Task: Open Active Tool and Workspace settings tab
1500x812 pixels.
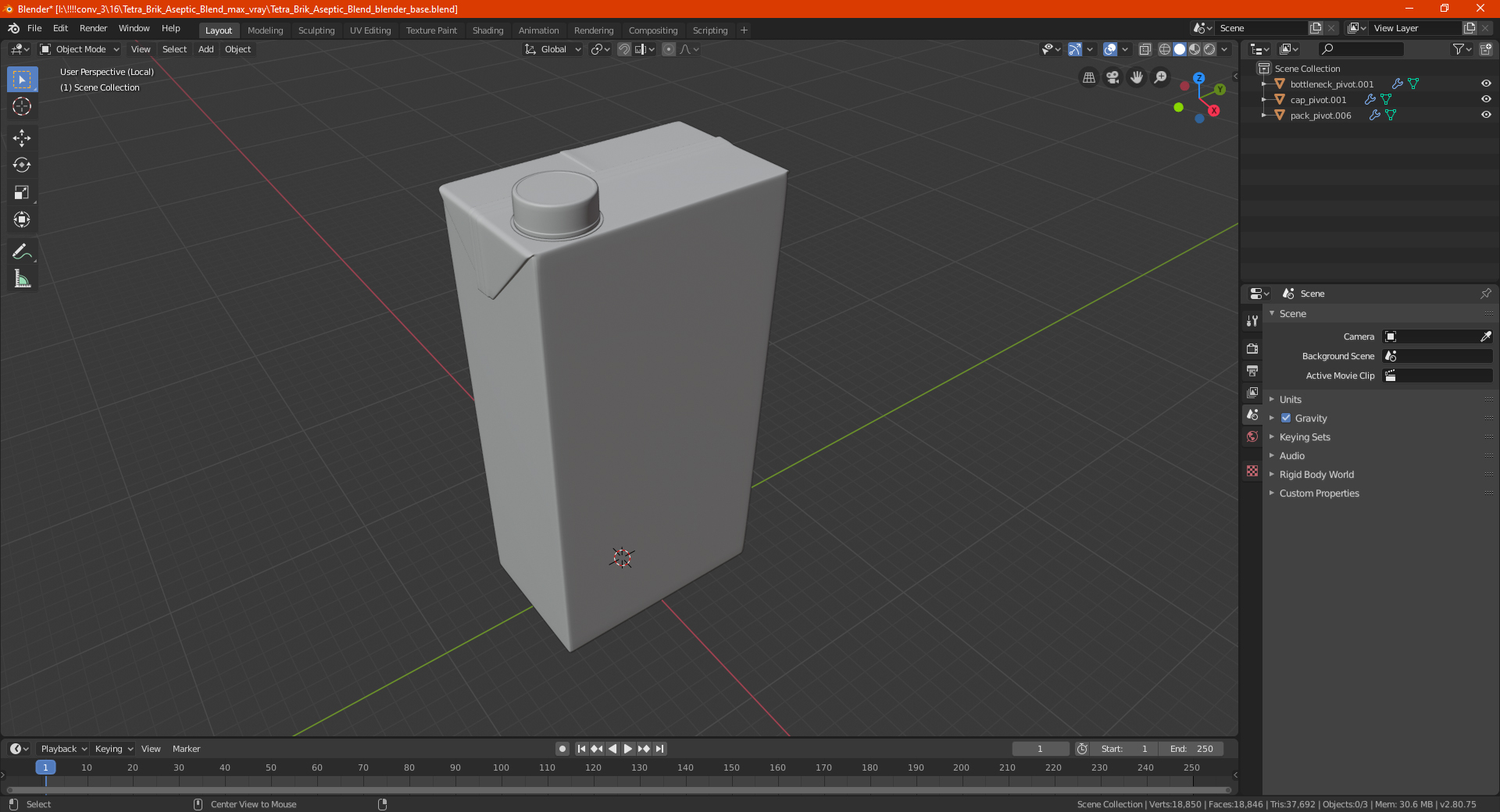Action: coord(1252,321)
